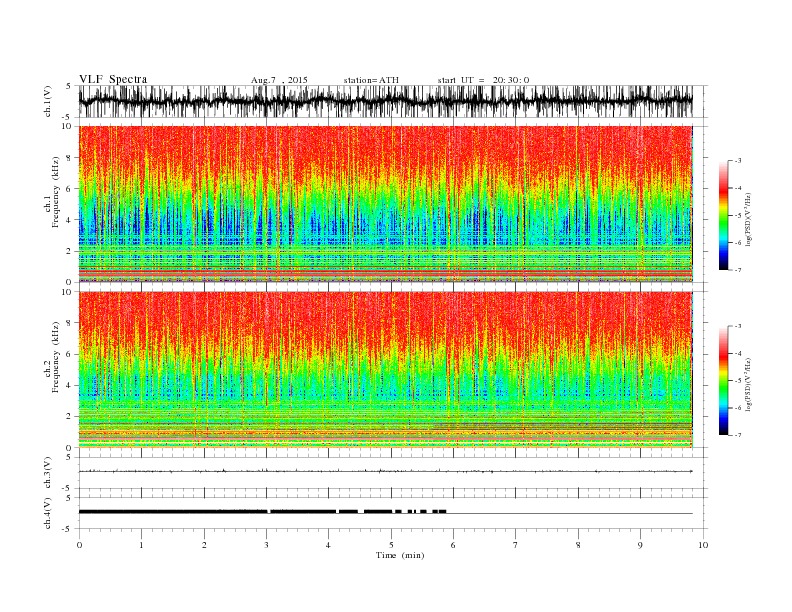This screenshot has height=612, width=792.
Task: Click the "ch.3(V)" axis label
Action: tap(48, 472)
